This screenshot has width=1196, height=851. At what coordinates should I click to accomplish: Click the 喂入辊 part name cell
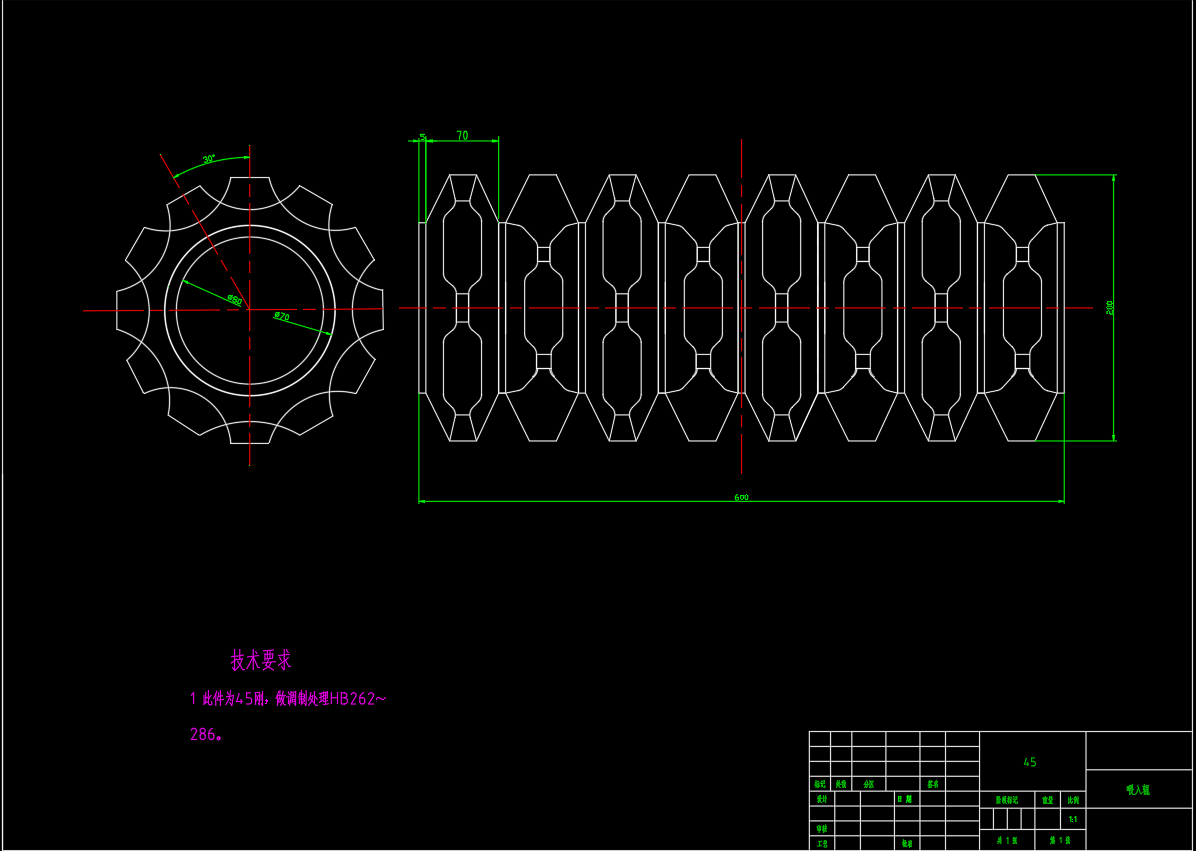[1138, 790]
